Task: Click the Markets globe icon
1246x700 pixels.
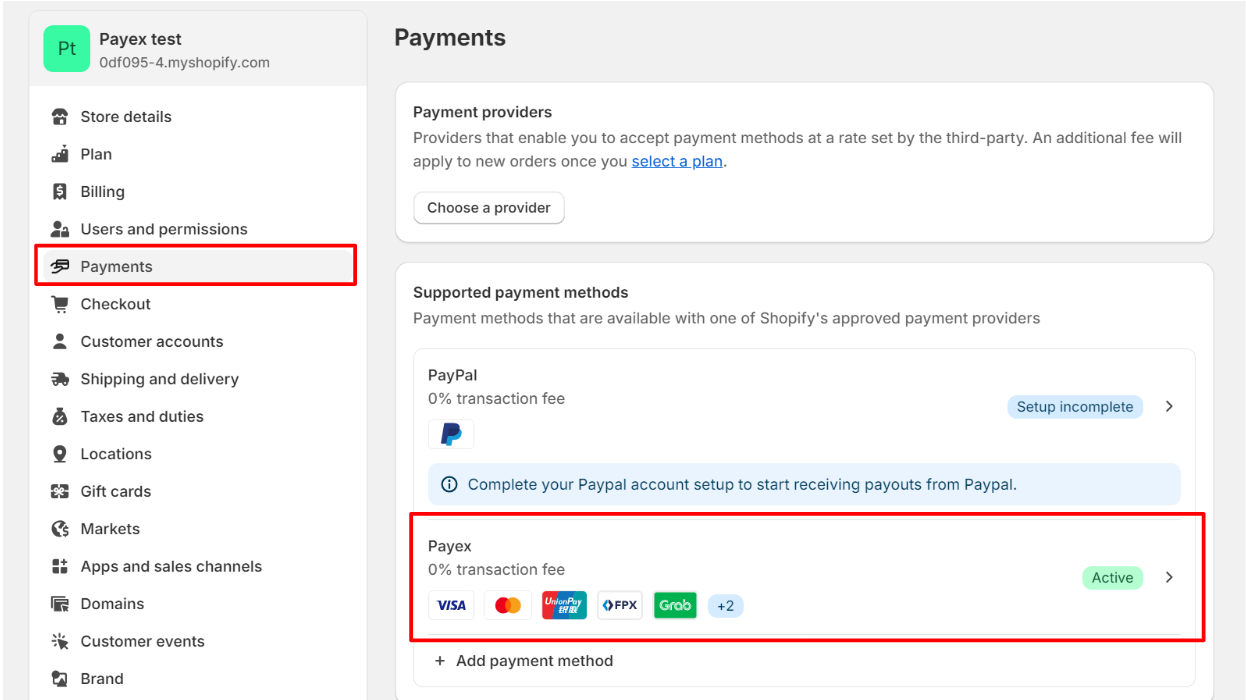Action: point(60,529)
